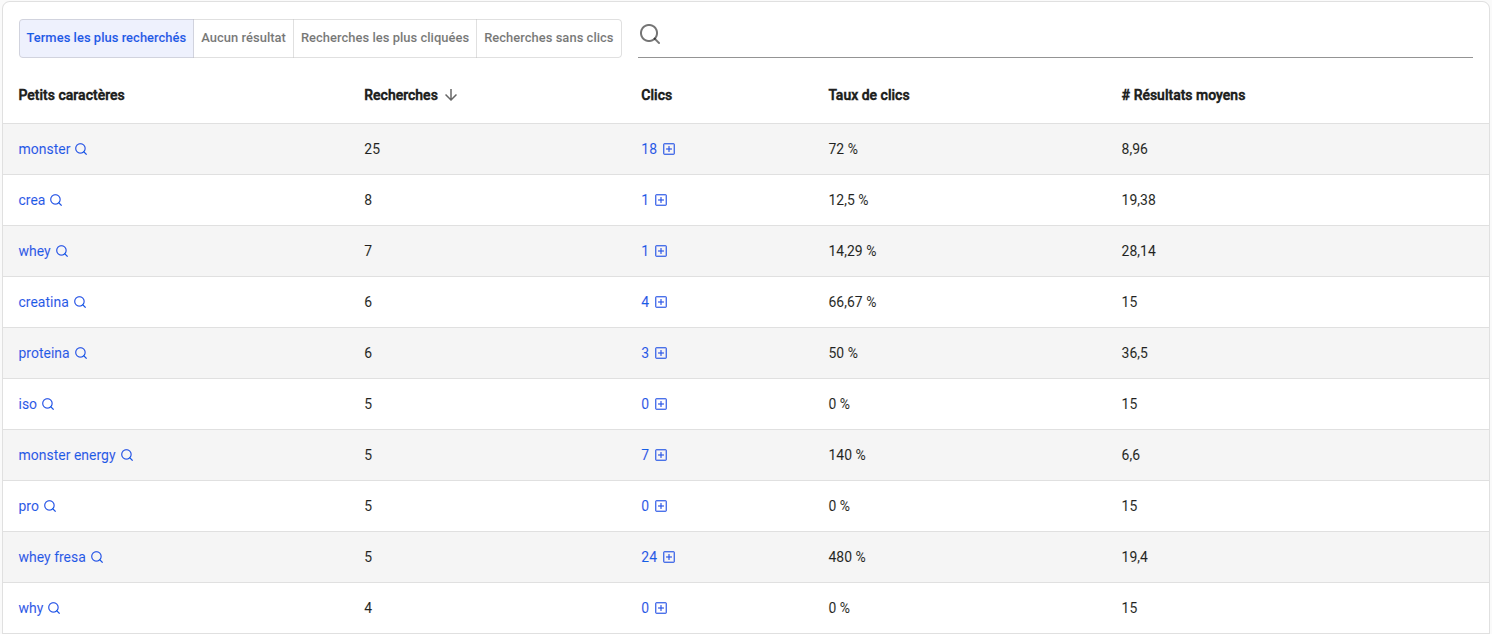Open the iso search term link
1492x634 pixels.
point(27,404)
